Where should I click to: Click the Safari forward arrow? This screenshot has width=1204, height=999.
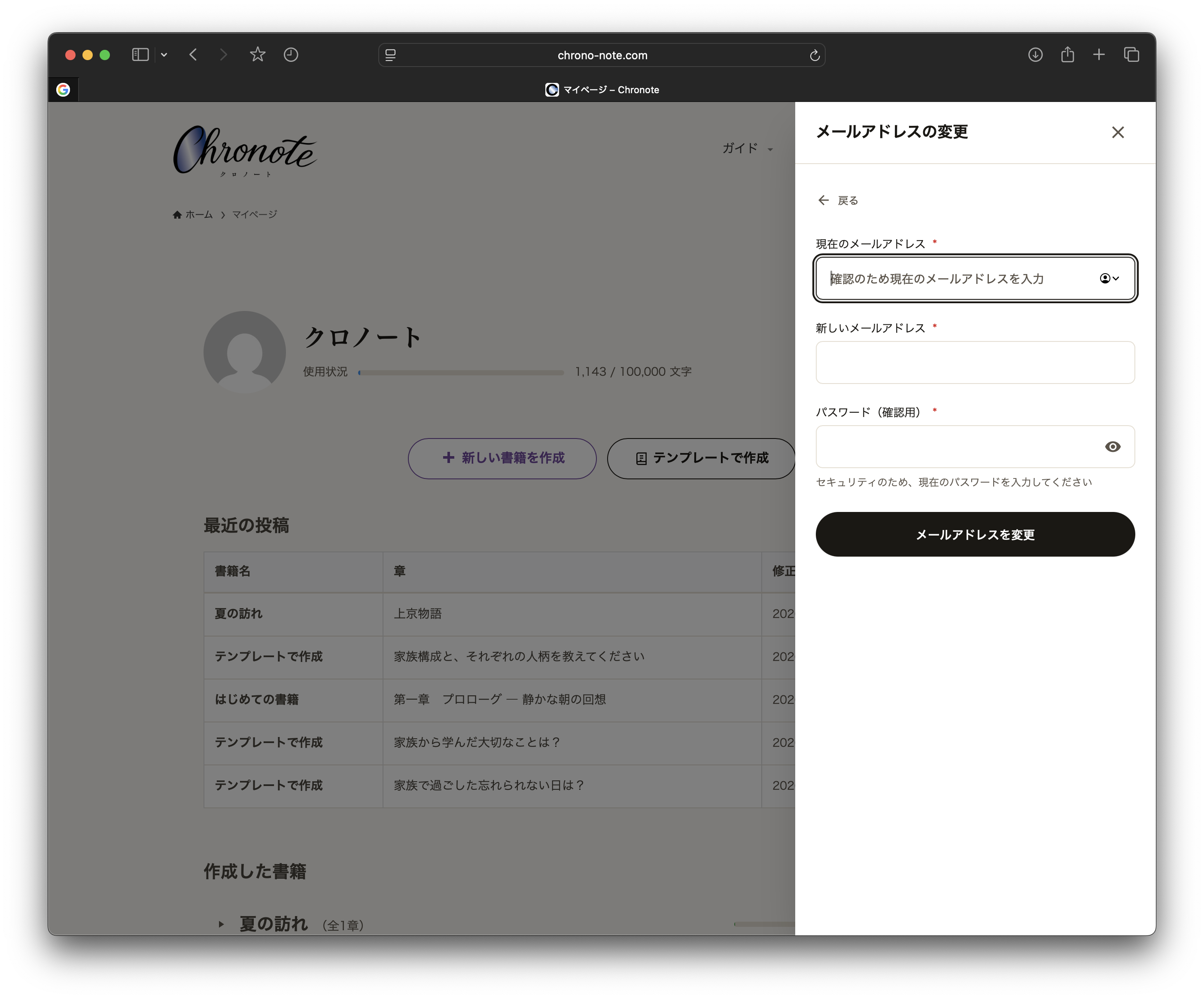tap(223, 55)
